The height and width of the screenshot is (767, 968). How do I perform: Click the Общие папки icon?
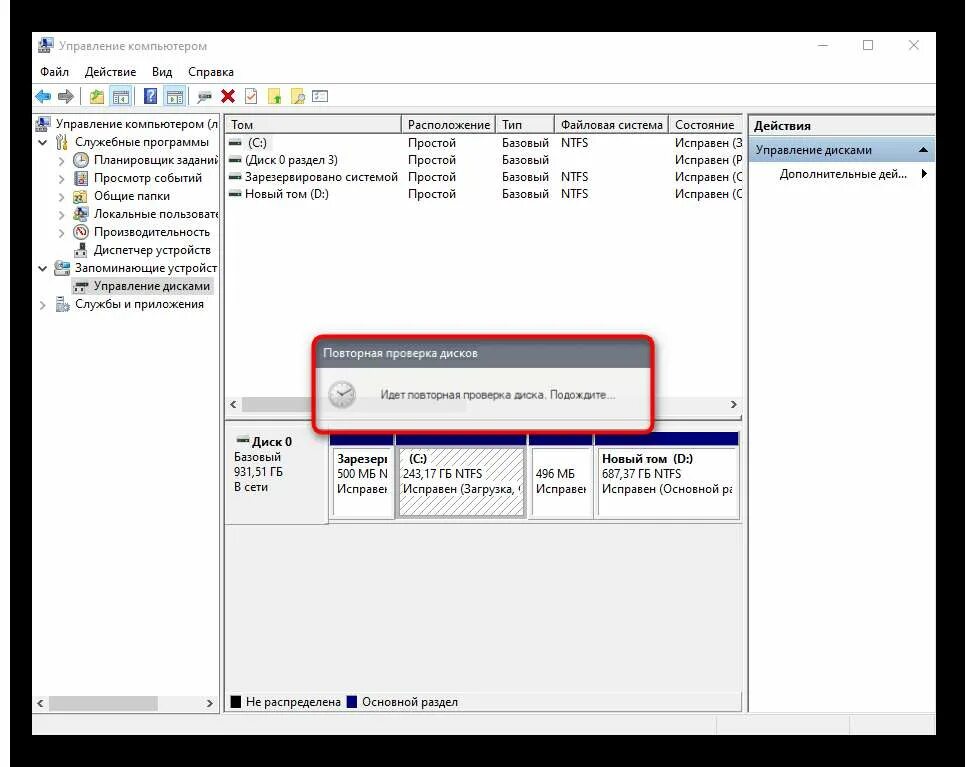pyautogui.click(x=80, y=196)
